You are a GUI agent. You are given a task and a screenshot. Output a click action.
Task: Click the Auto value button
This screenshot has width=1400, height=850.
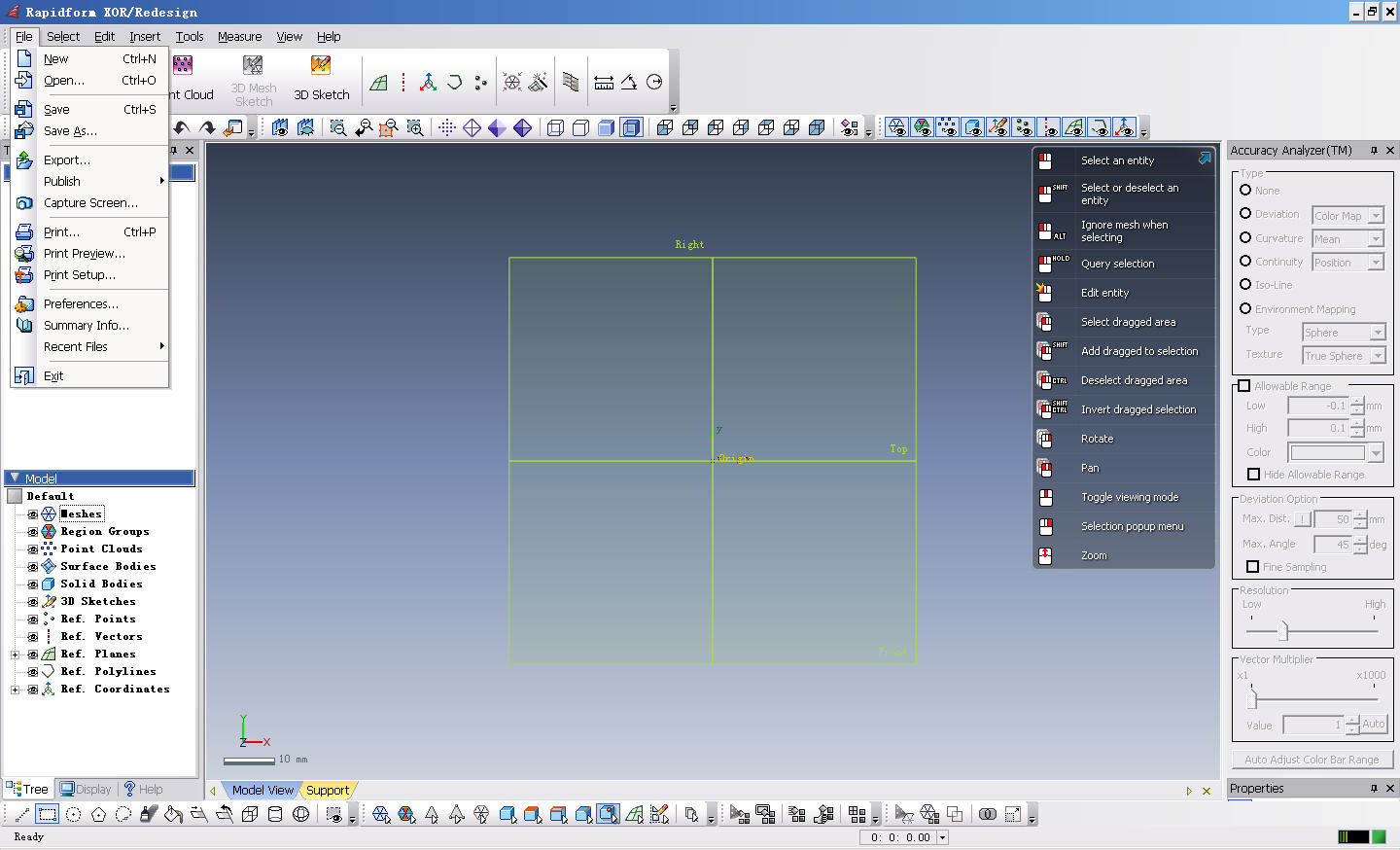tap(1373, 725)
